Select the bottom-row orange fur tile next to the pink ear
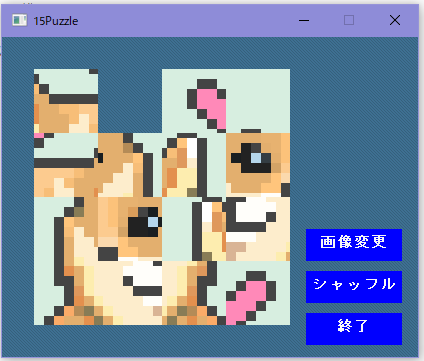 194,293
